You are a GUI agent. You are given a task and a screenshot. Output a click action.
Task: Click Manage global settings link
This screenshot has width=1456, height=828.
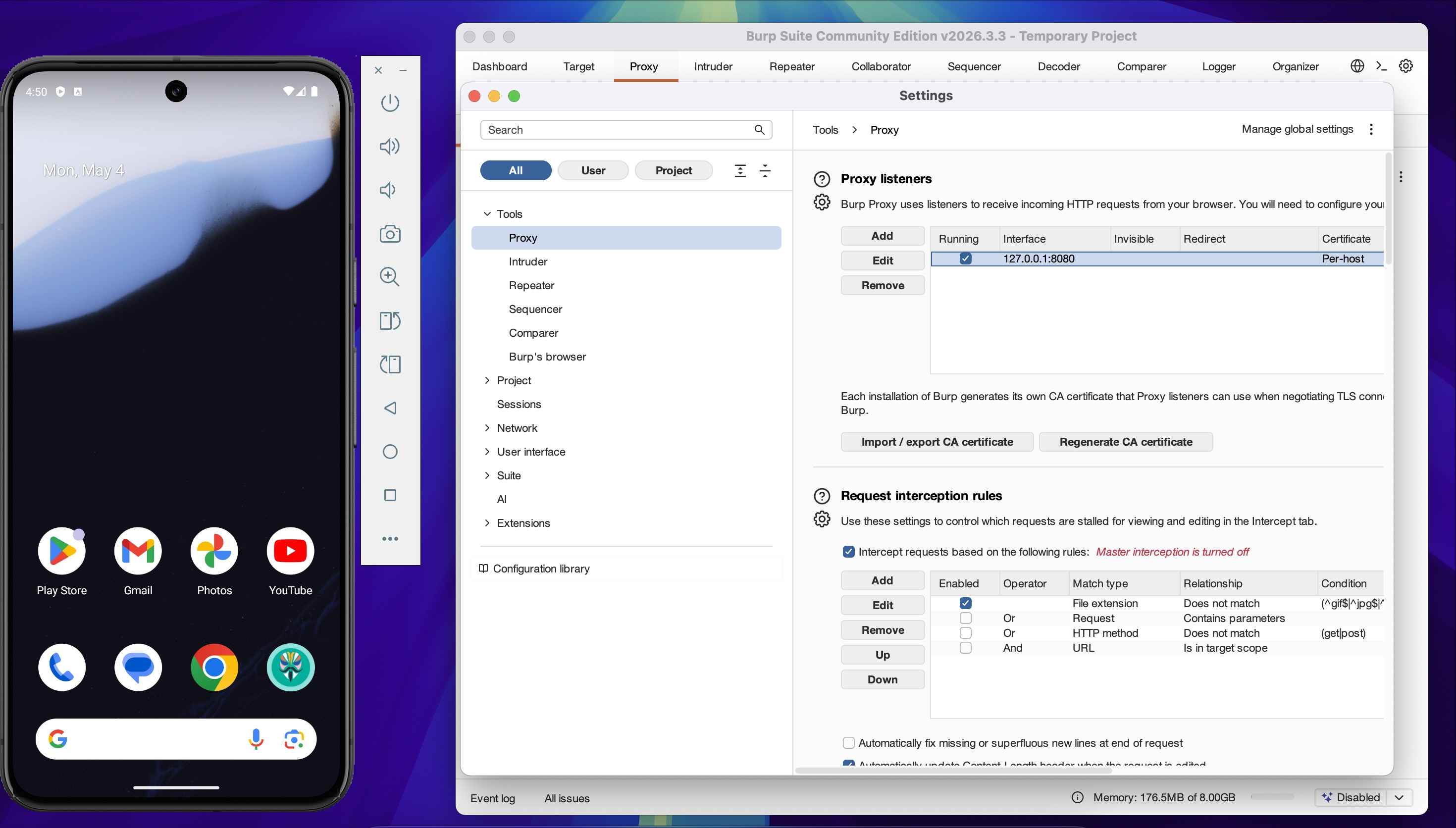click(1298, 129)
